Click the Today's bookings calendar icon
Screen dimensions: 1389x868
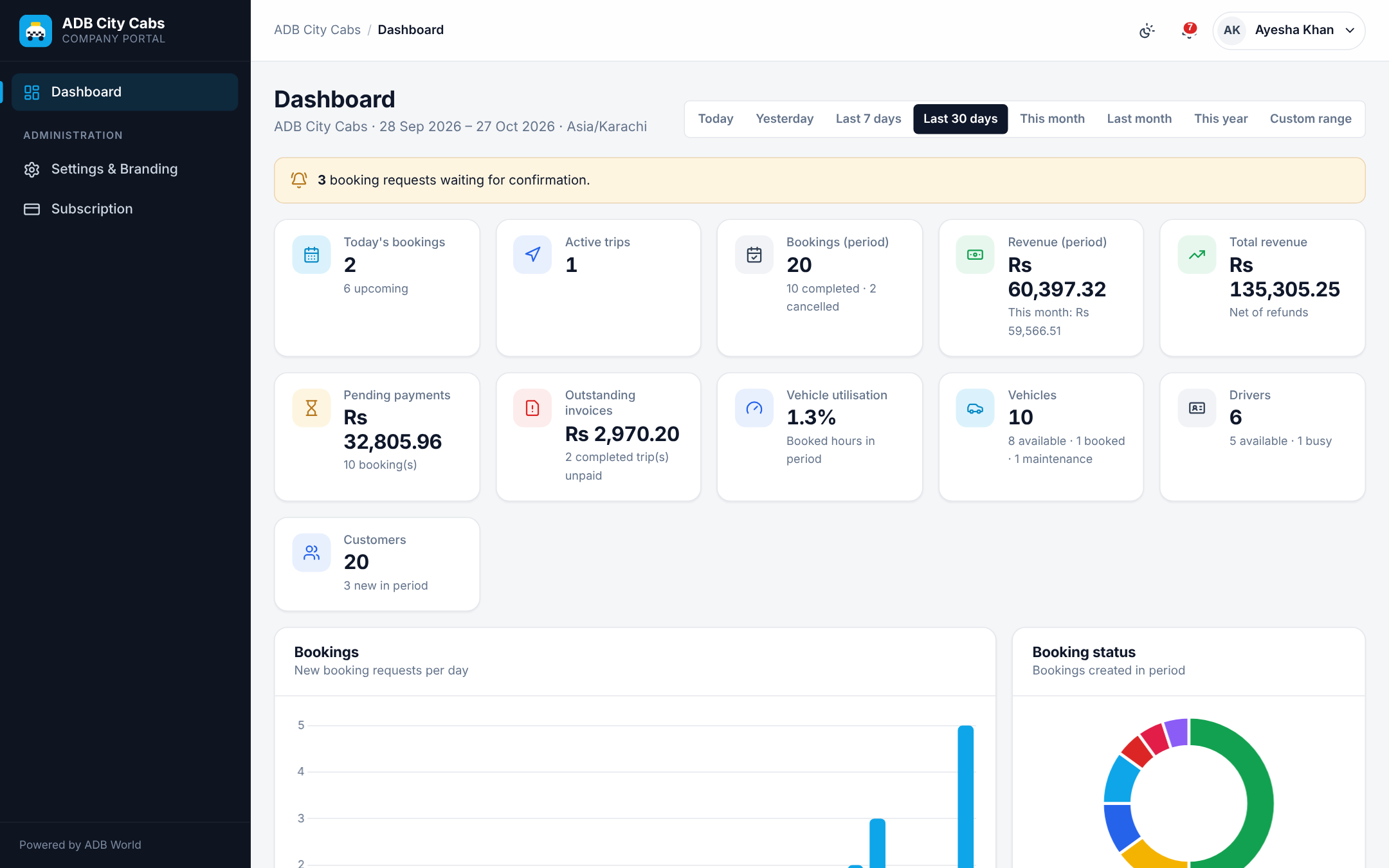(311, 255)
